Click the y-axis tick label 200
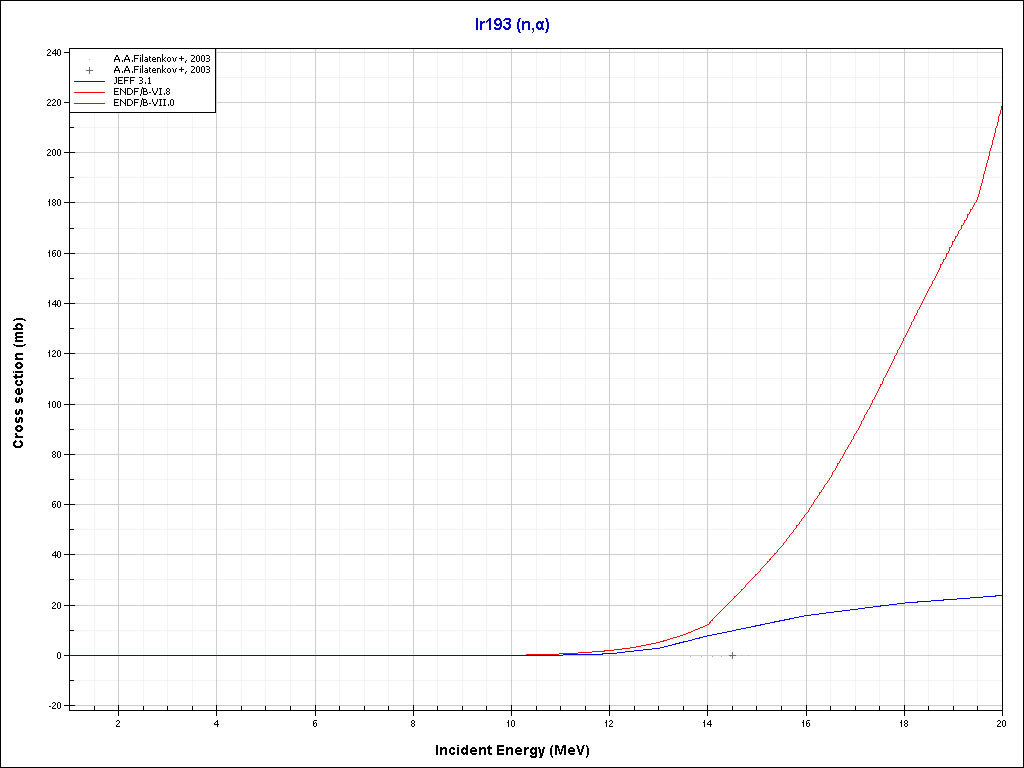 53,153
